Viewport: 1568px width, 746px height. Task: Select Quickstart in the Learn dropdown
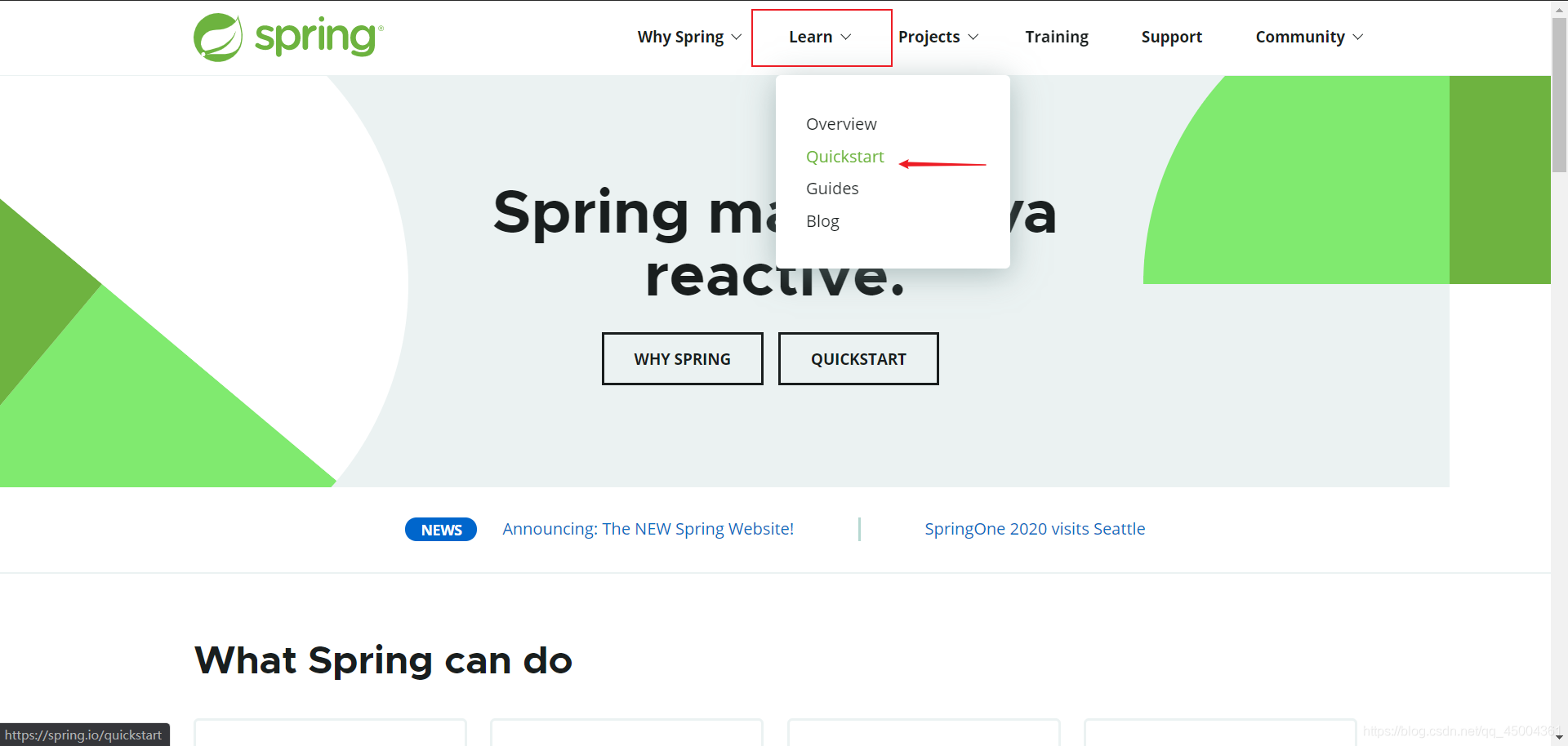844,157
